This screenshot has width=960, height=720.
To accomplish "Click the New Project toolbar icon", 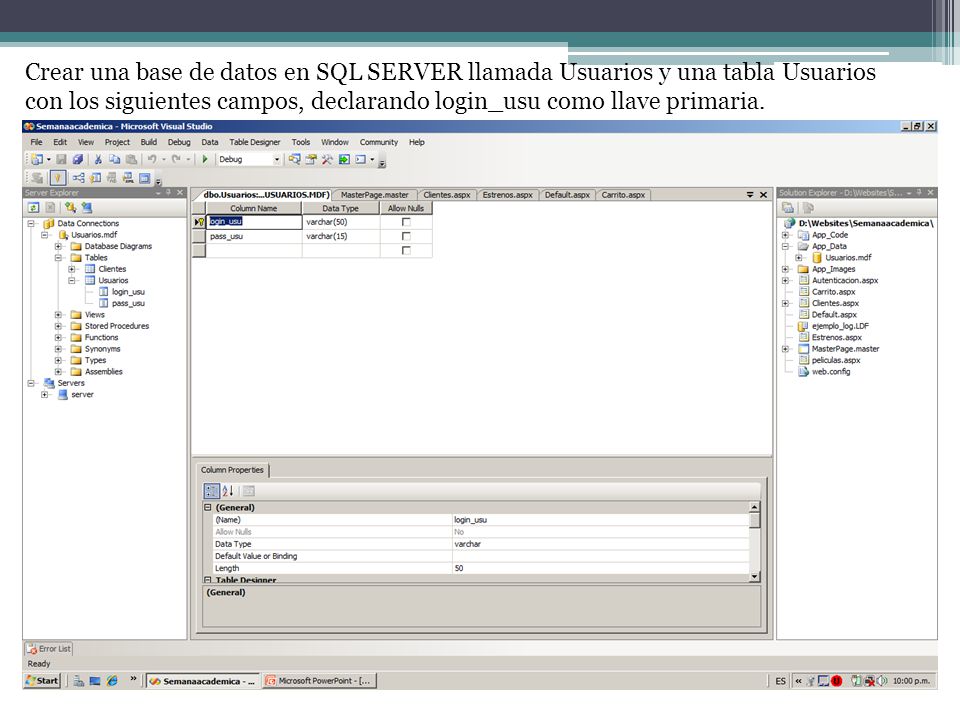I will click(37, 159).
